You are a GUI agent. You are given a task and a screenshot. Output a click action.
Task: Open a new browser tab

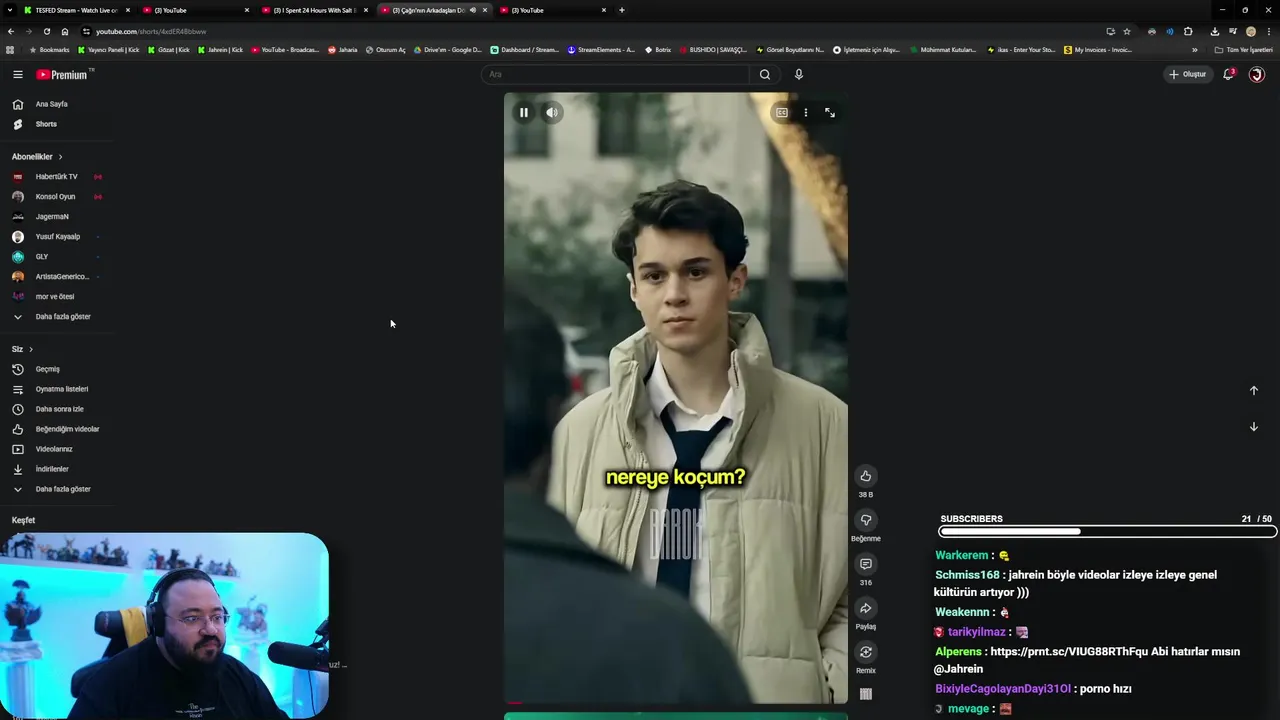(621, 10)
